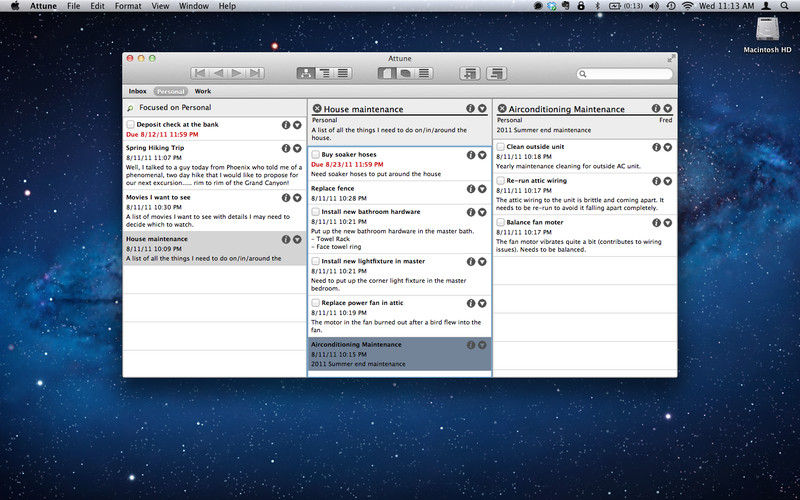Image resolution: width=800 pixels, height=500 pixels.
Task: Click the remove item toolbar button
Action: 496,73
